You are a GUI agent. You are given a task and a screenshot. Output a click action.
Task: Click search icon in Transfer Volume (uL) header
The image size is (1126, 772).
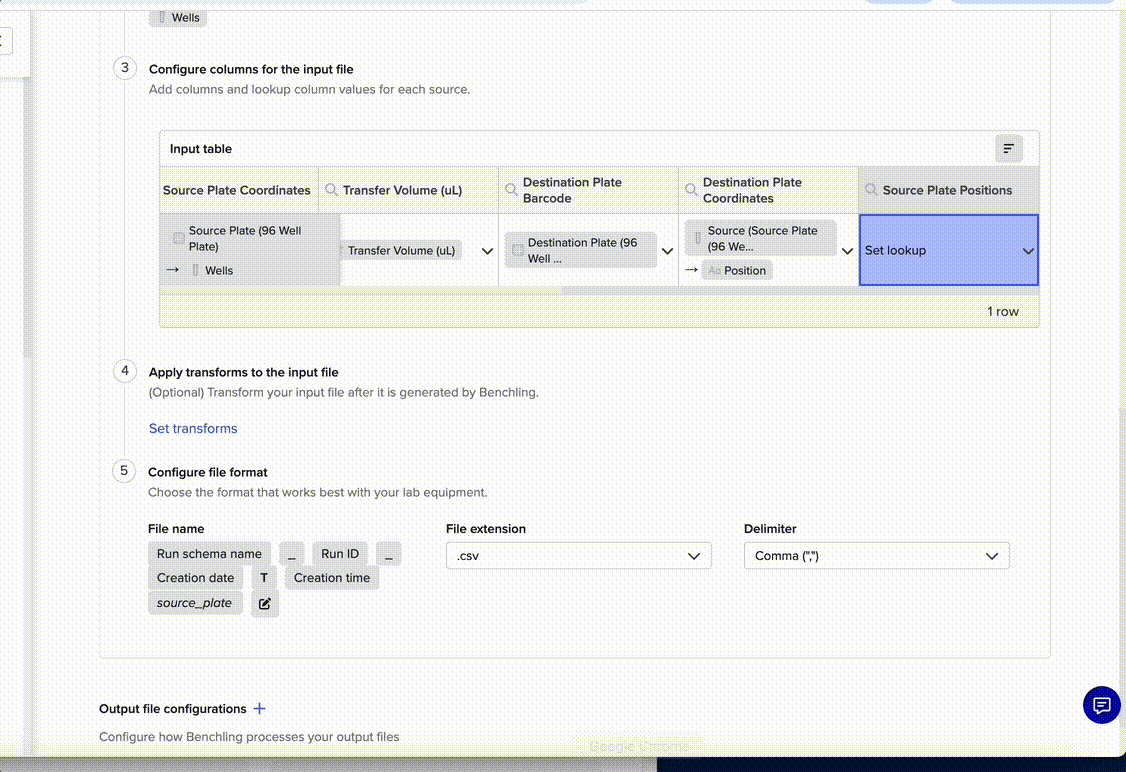(331, 190)
